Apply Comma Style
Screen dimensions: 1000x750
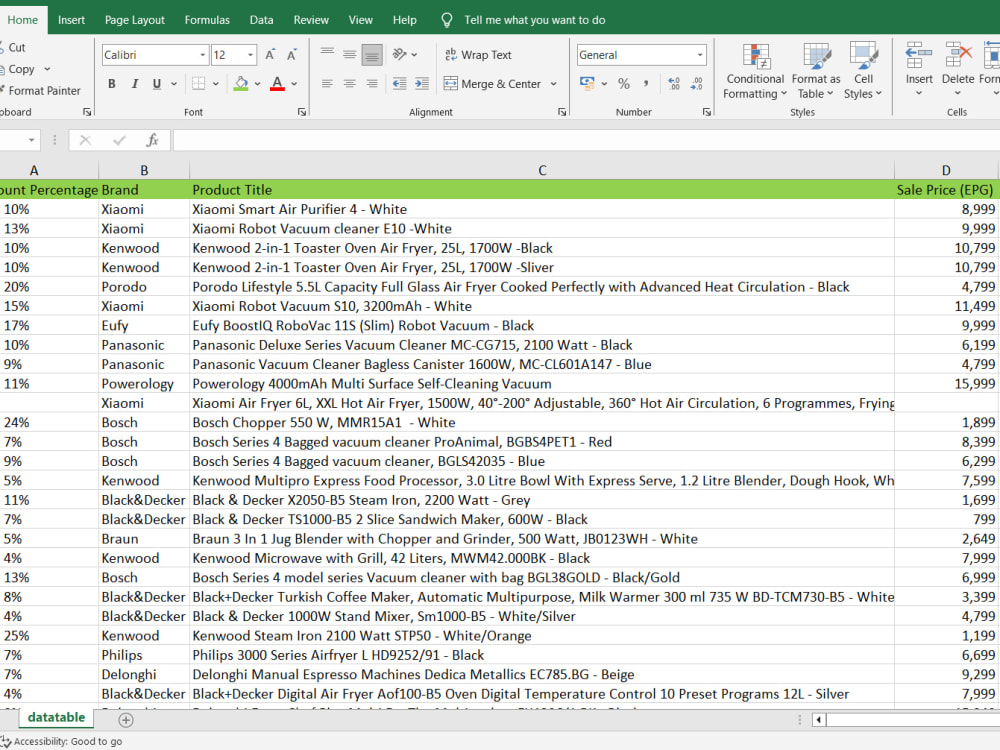646,84
